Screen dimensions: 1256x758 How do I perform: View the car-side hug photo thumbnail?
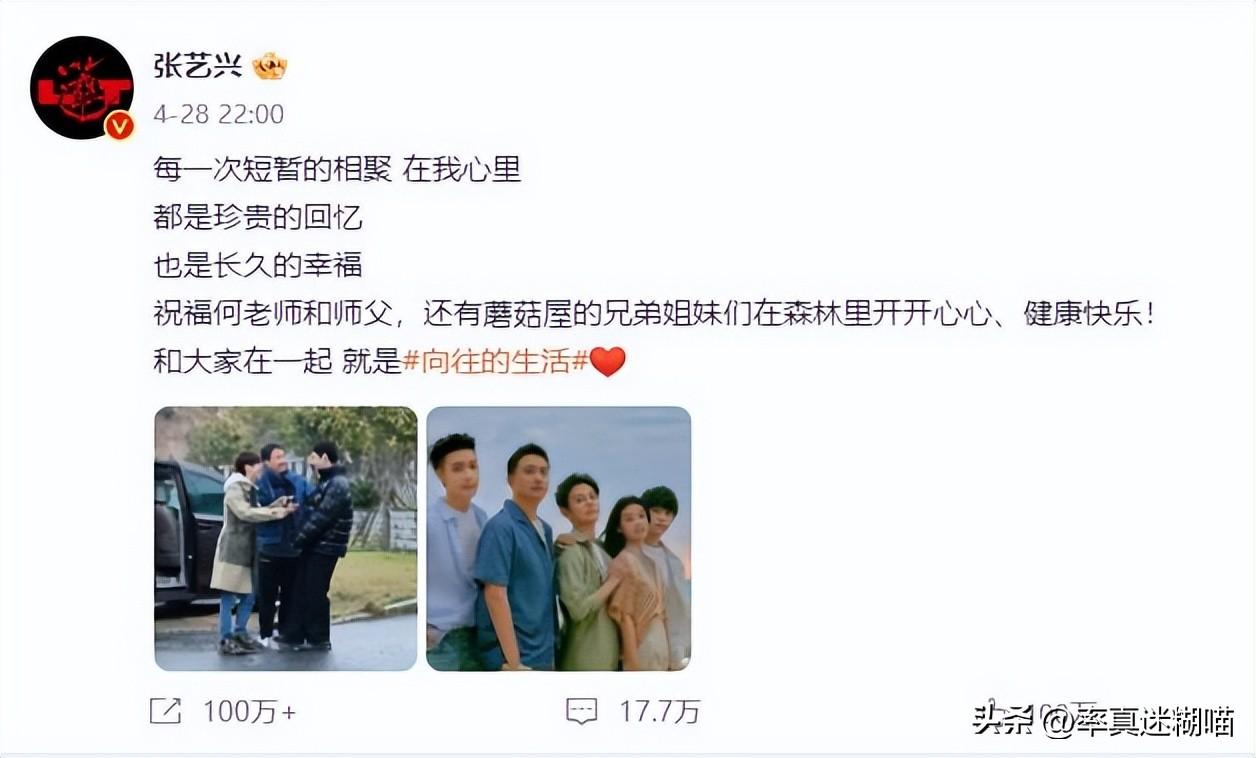click(286, 538)
